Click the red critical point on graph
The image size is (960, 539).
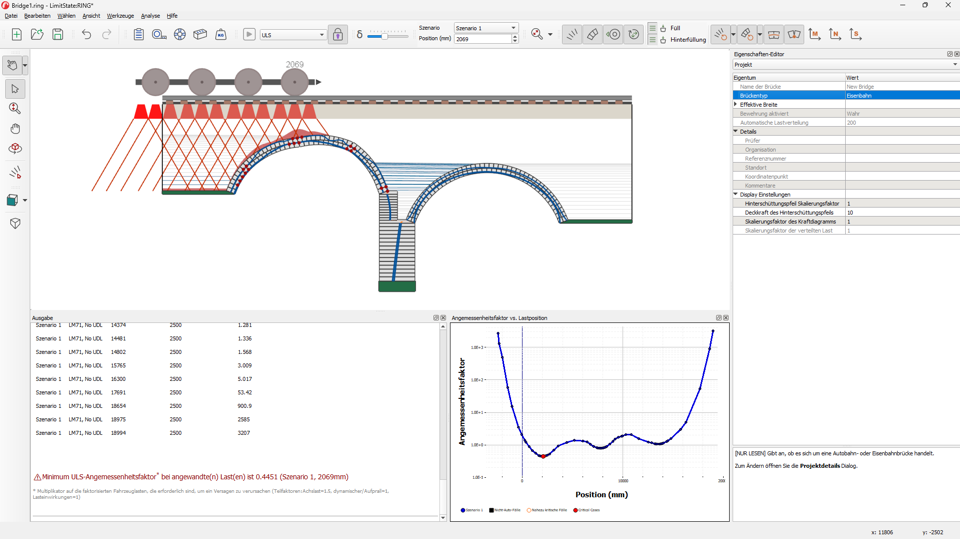pos(543,456)
